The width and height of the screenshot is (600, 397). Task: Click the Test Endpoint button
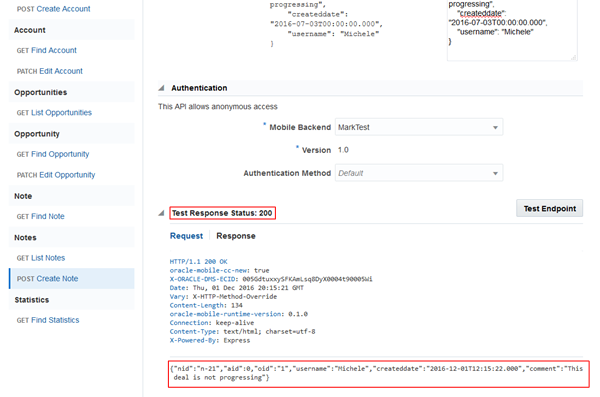[x=549, y=208]
